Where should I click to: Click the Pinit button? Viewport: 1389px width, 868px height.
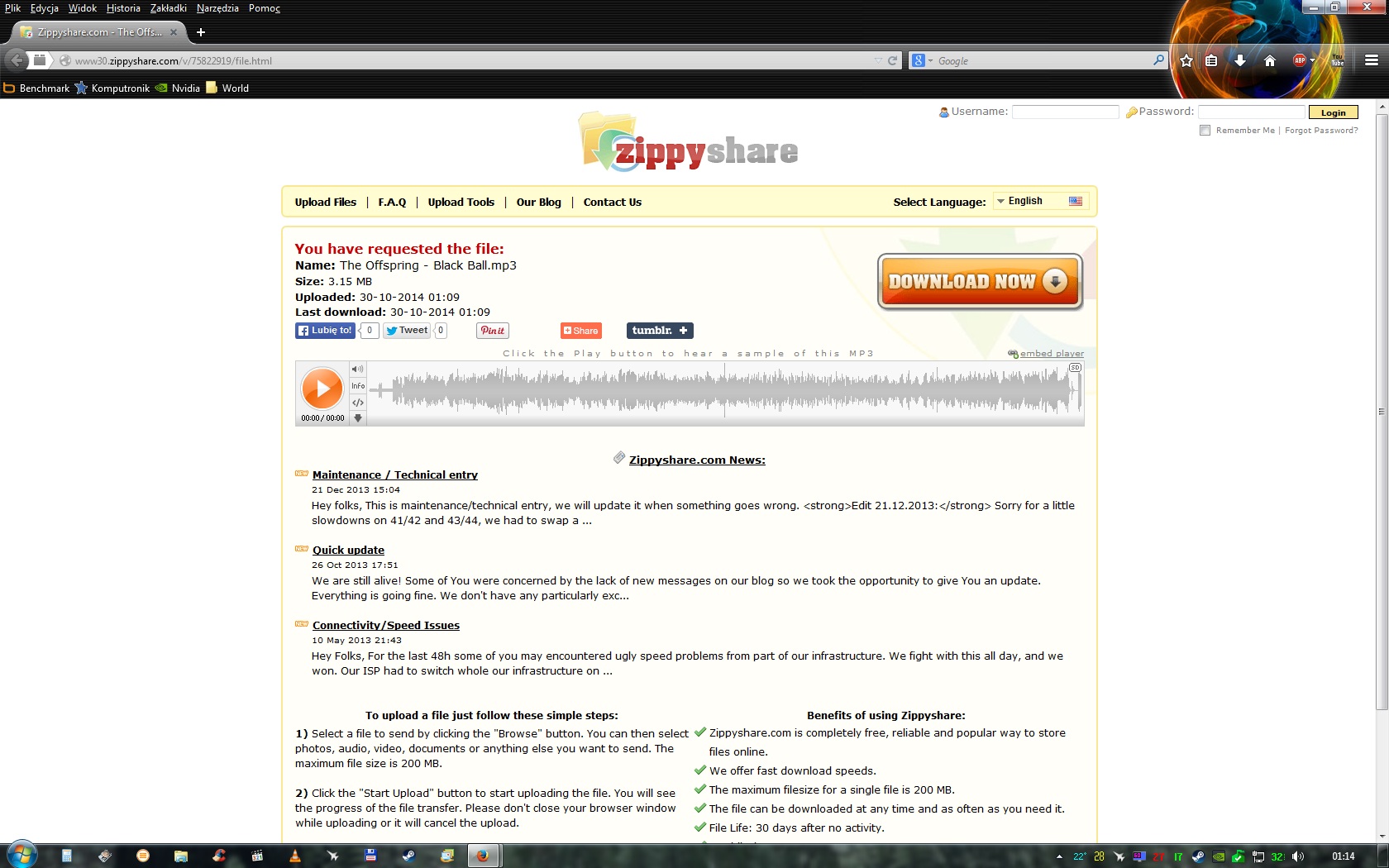click(x=493, y=331)
